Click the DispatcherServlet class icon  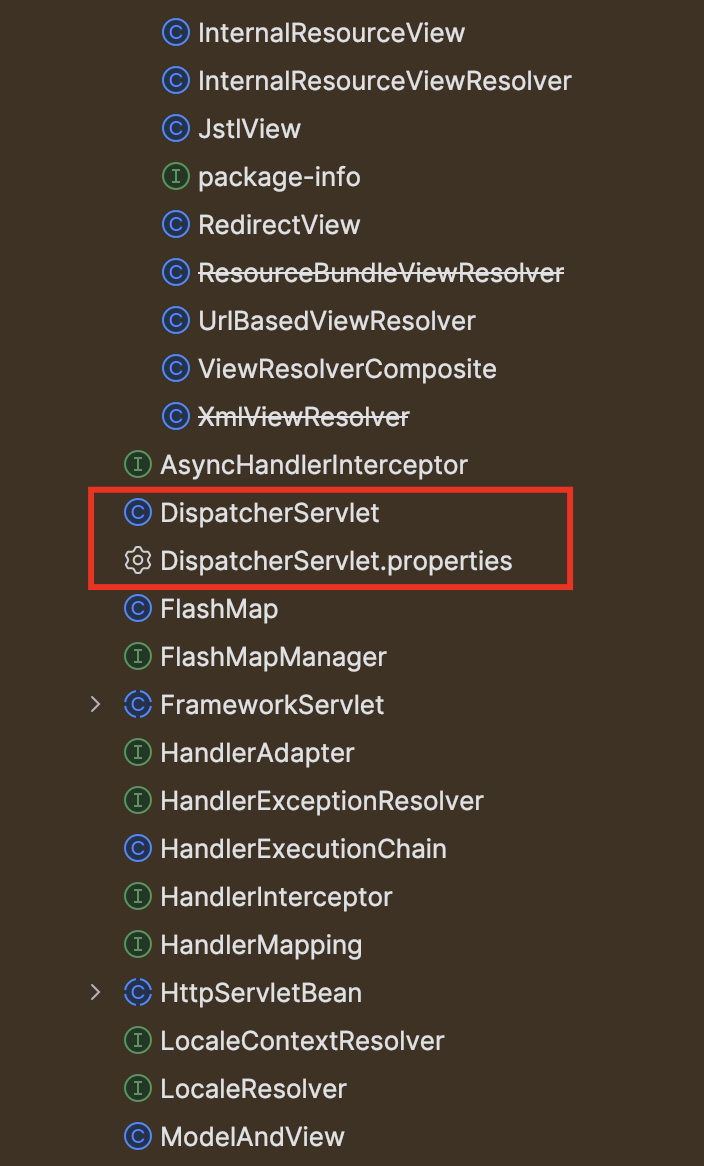[x=138, y=512]
